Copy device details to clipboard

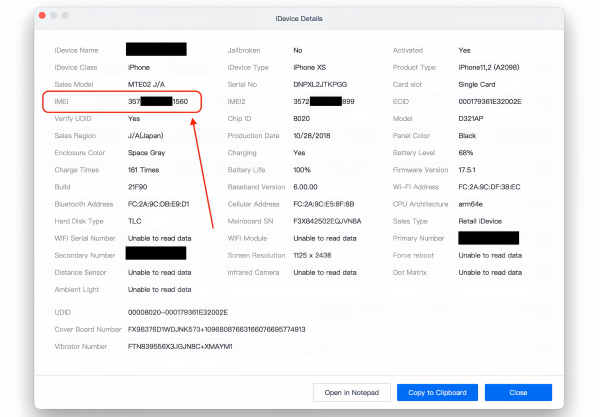437,393
